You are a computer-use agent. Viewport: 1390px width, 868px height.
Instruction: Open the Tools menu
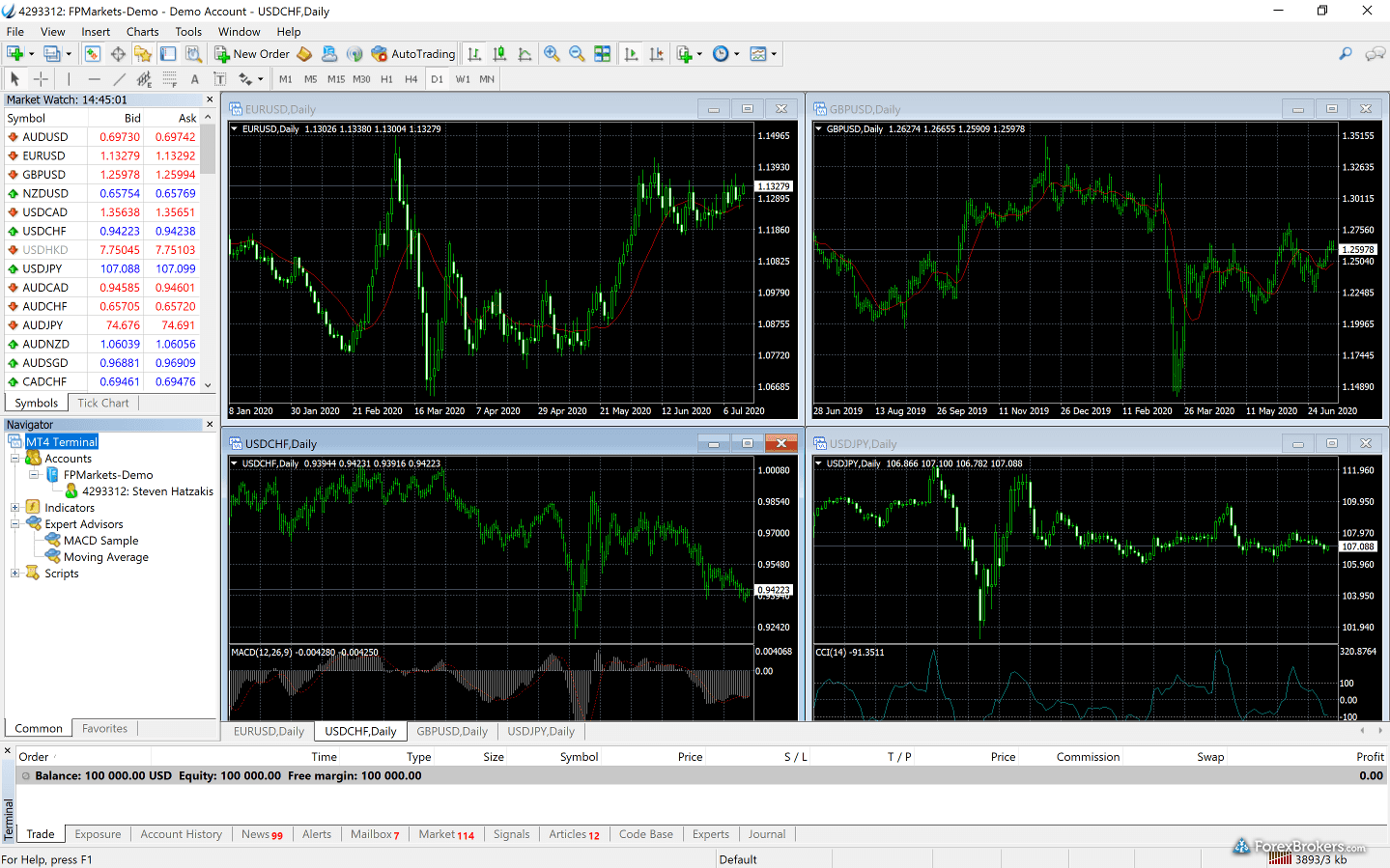coord(188,32)
